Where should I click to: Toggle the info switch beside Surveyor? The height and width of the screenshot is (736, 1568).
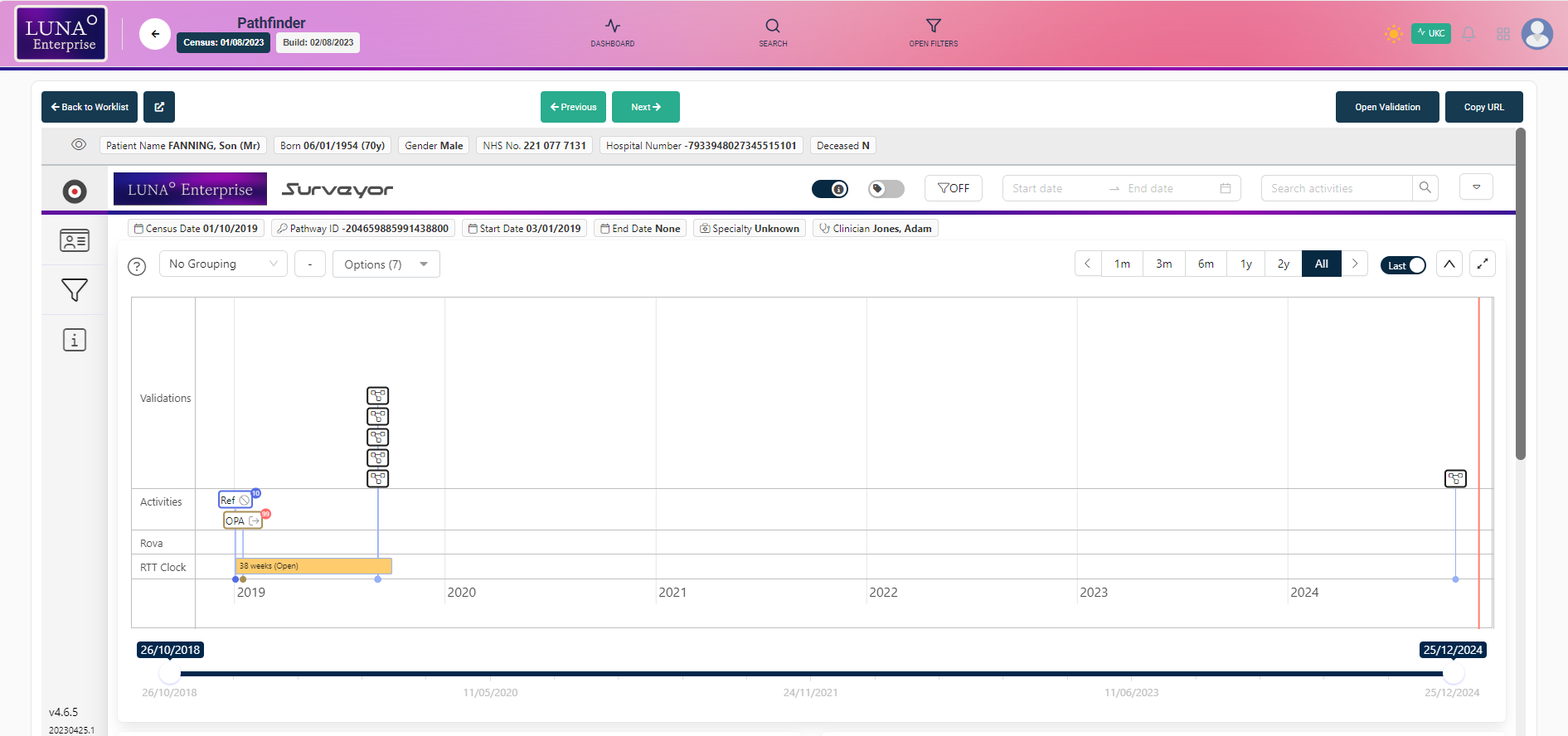coord(829,189)
